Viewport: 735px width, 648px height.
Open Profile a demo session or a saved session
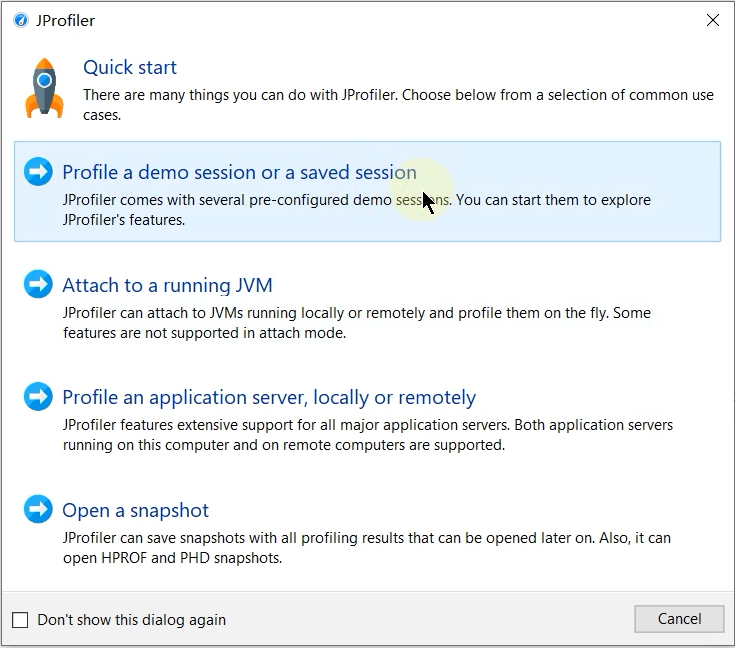click(239, 172)
